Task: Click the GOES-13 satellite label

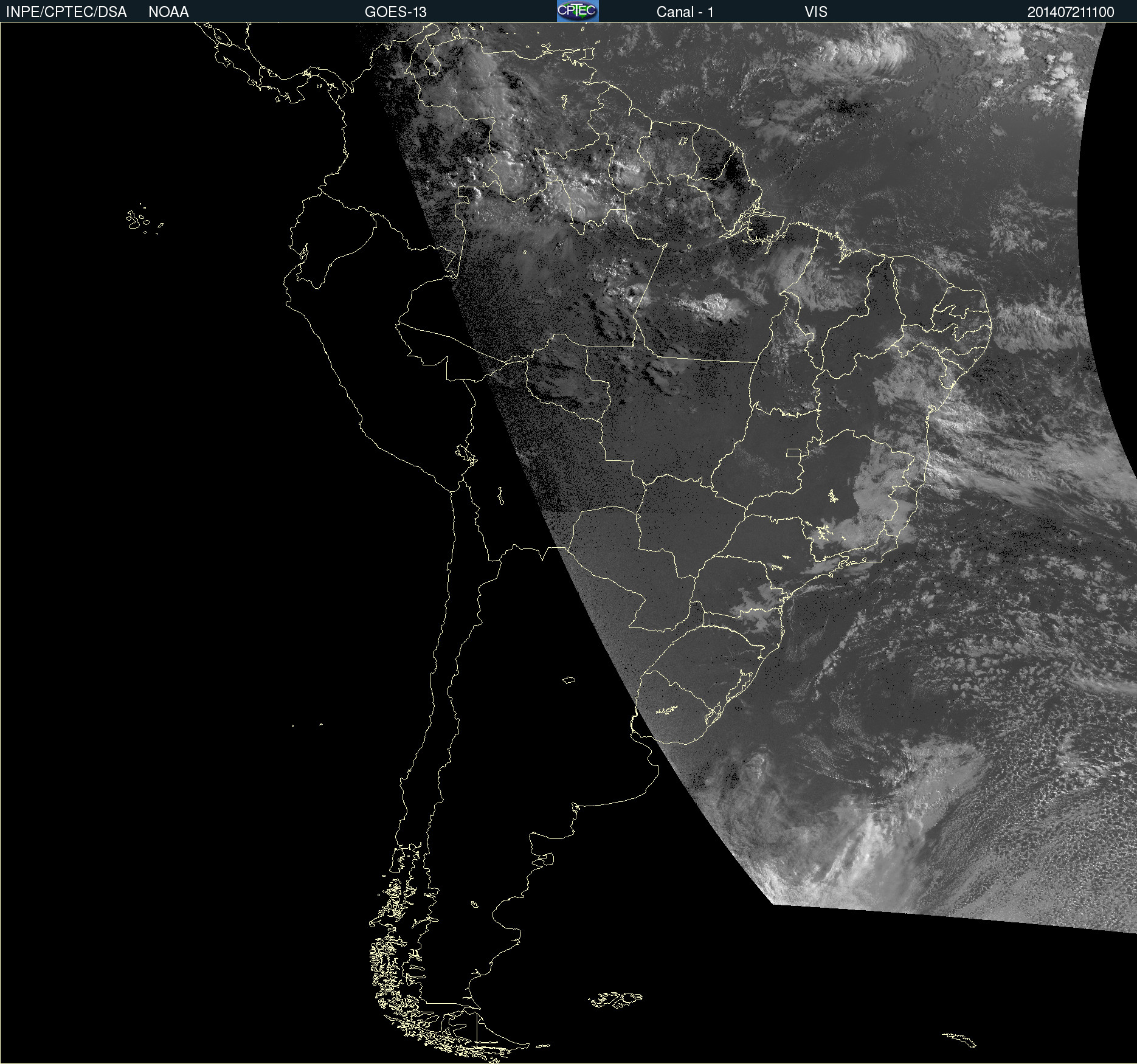Action: [x=395, y=12]
